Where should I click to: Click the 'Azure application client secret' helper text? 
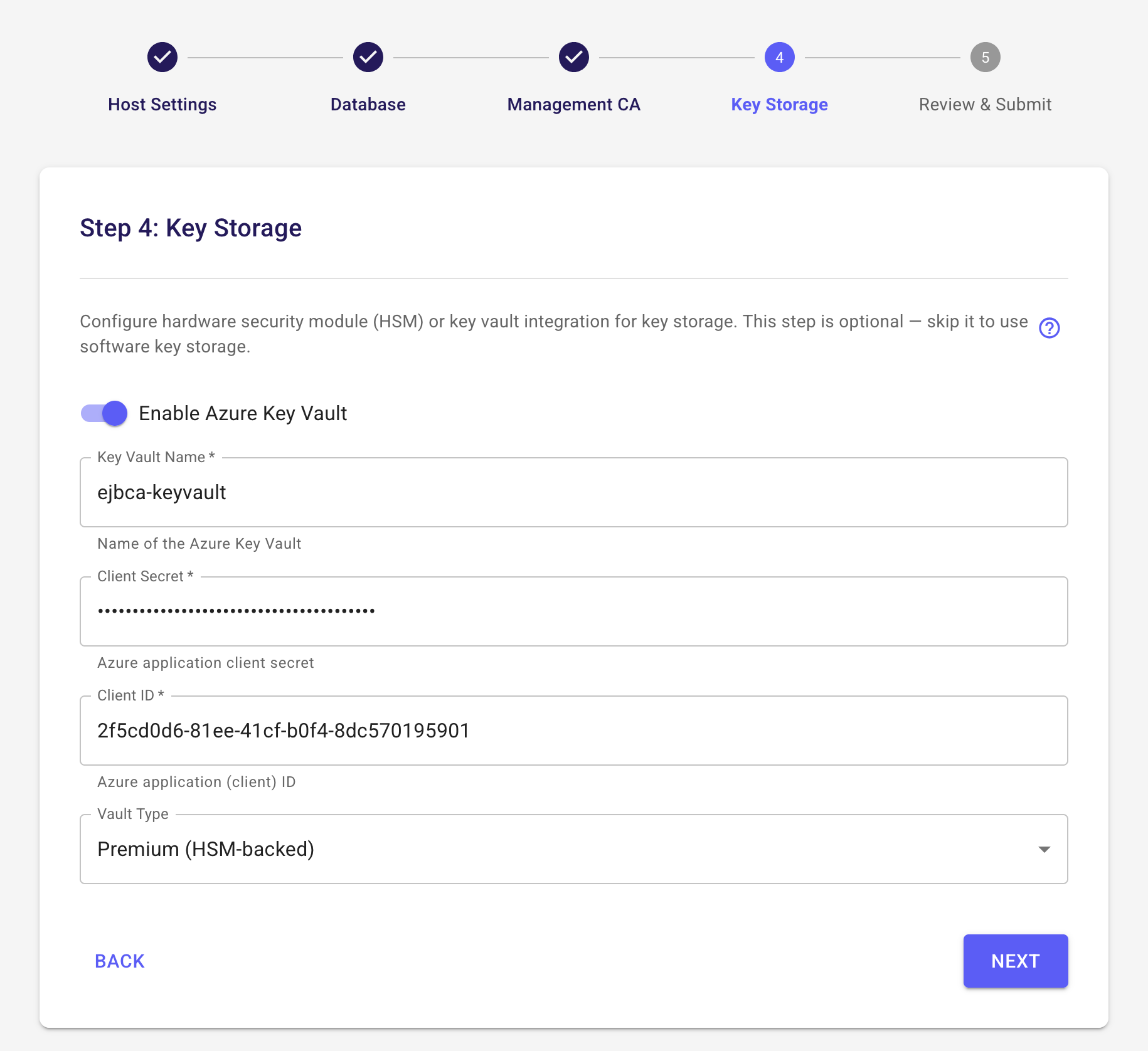tap(206, 663)
